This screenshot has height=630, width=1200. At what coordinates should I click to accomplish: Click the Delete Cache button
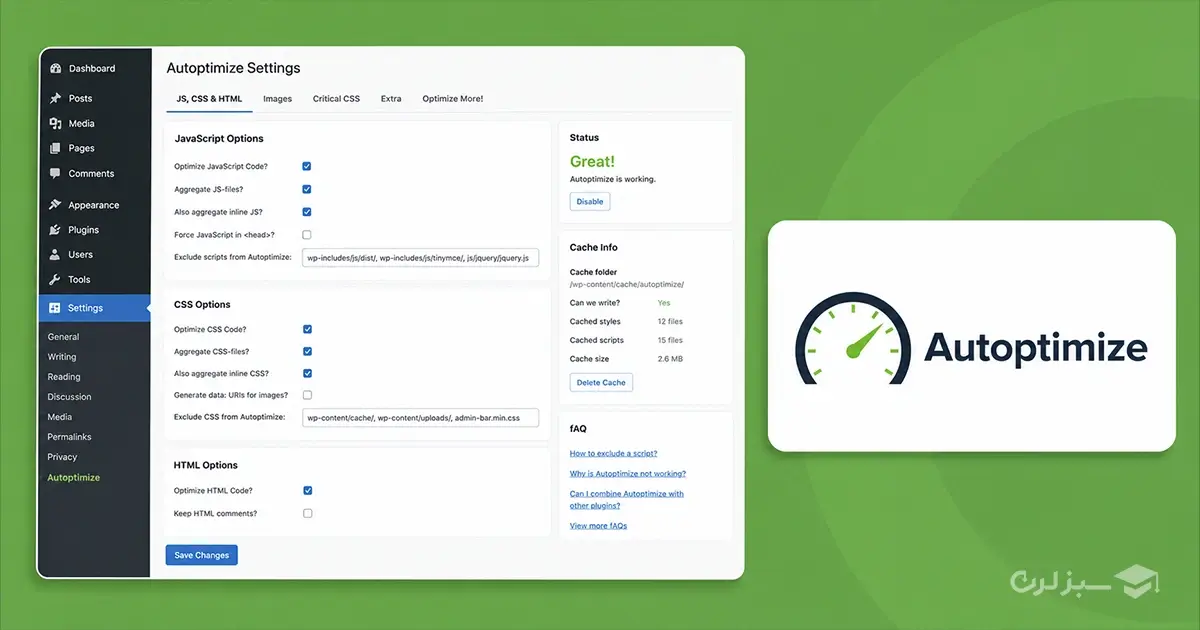click(601, 382)
